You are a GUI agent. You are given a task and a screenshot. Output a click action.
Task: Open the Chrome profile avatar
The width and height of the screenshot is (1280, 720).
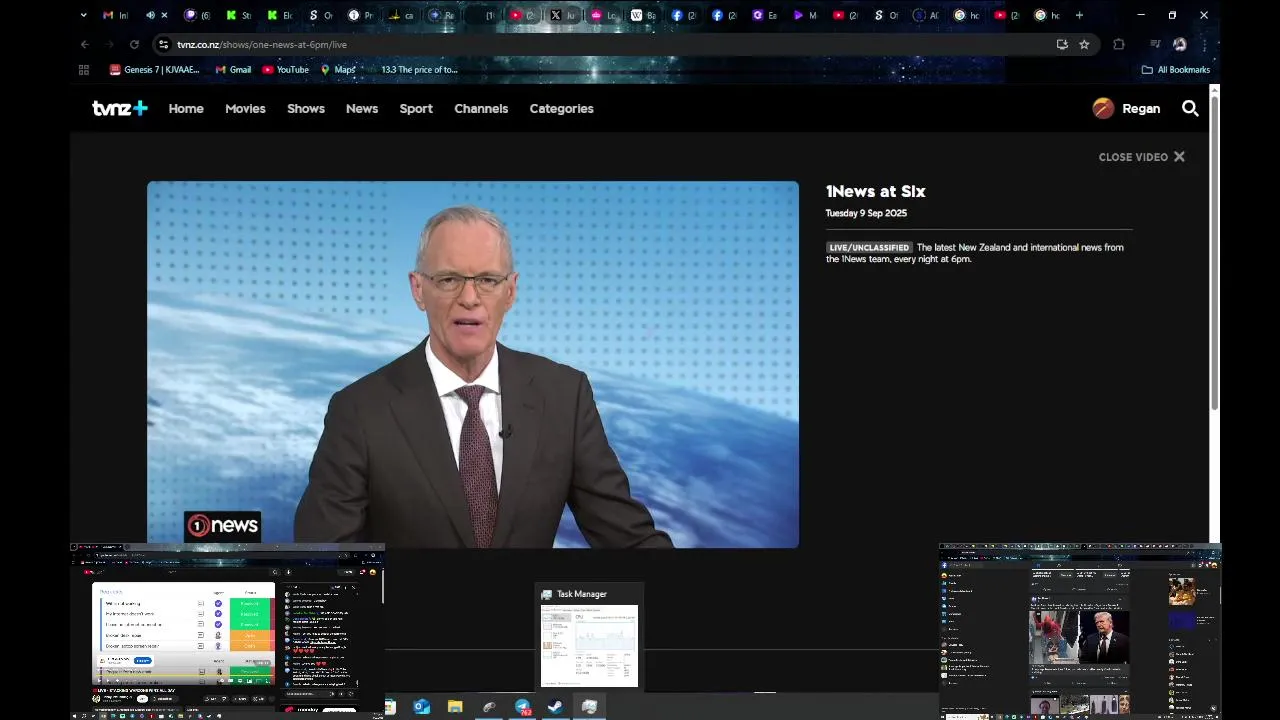[x=1180, y=44]
